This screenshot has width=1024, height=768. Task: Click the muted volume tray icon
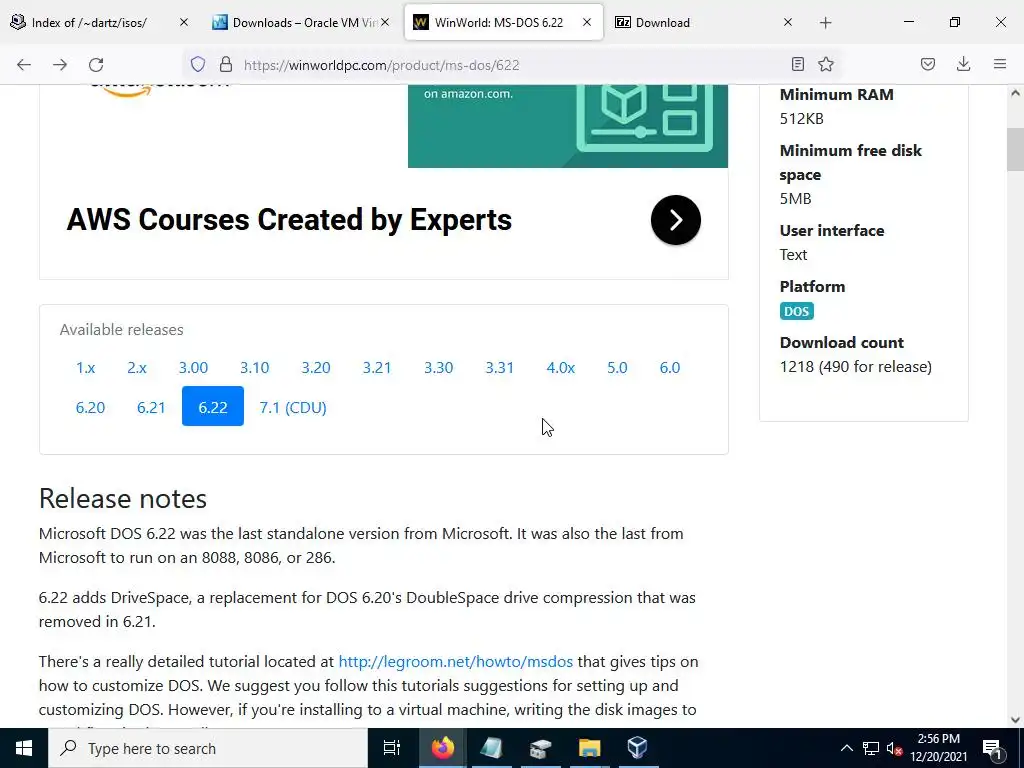[x=894, y=748]
